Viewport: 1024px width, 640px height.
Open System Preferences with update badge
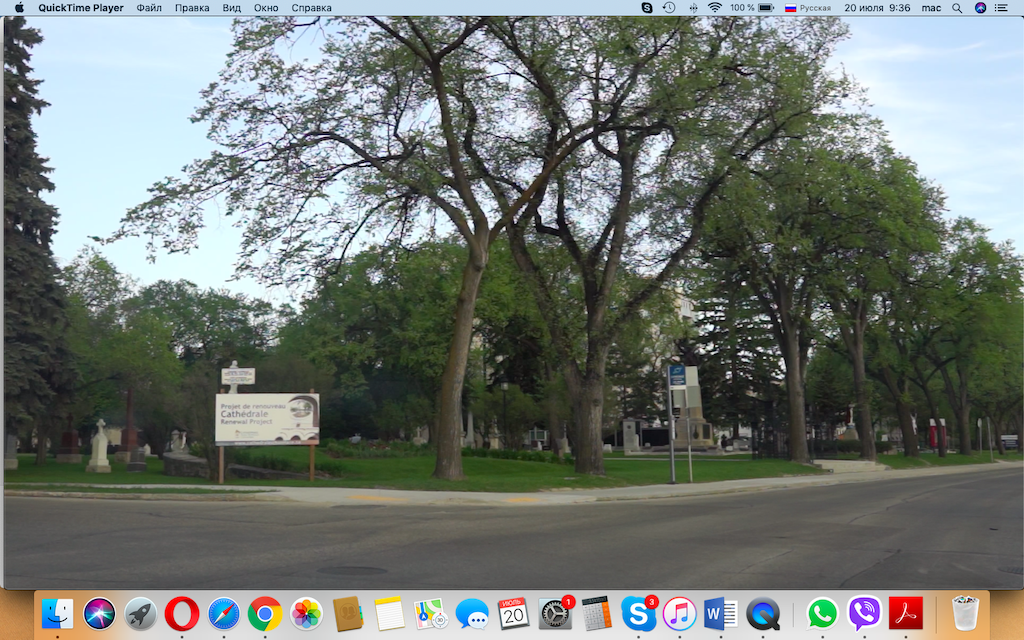click(x=556, y=613)
